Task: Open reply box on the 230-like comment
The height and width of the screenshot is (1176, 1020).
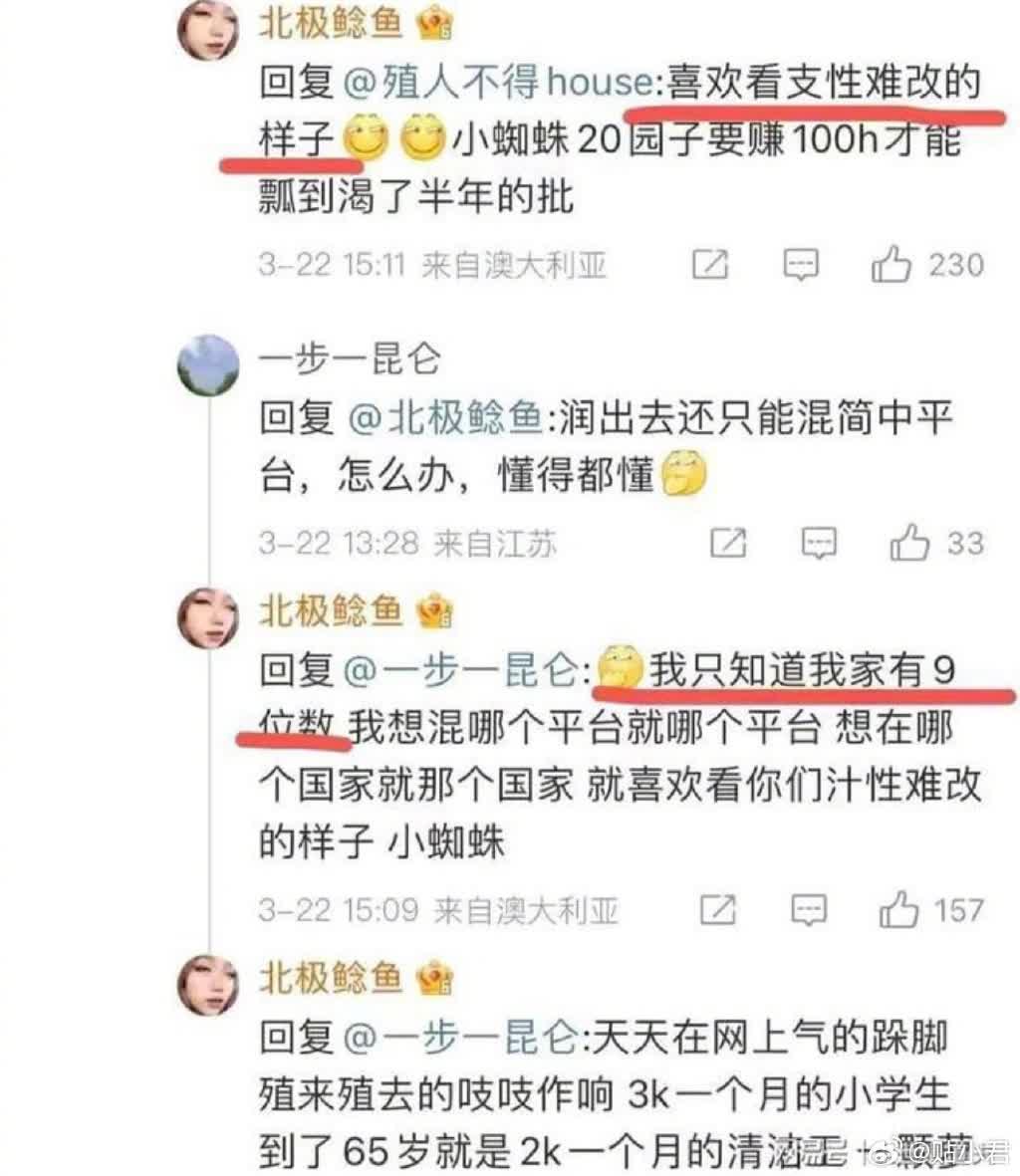Action: tap(800, 265)
